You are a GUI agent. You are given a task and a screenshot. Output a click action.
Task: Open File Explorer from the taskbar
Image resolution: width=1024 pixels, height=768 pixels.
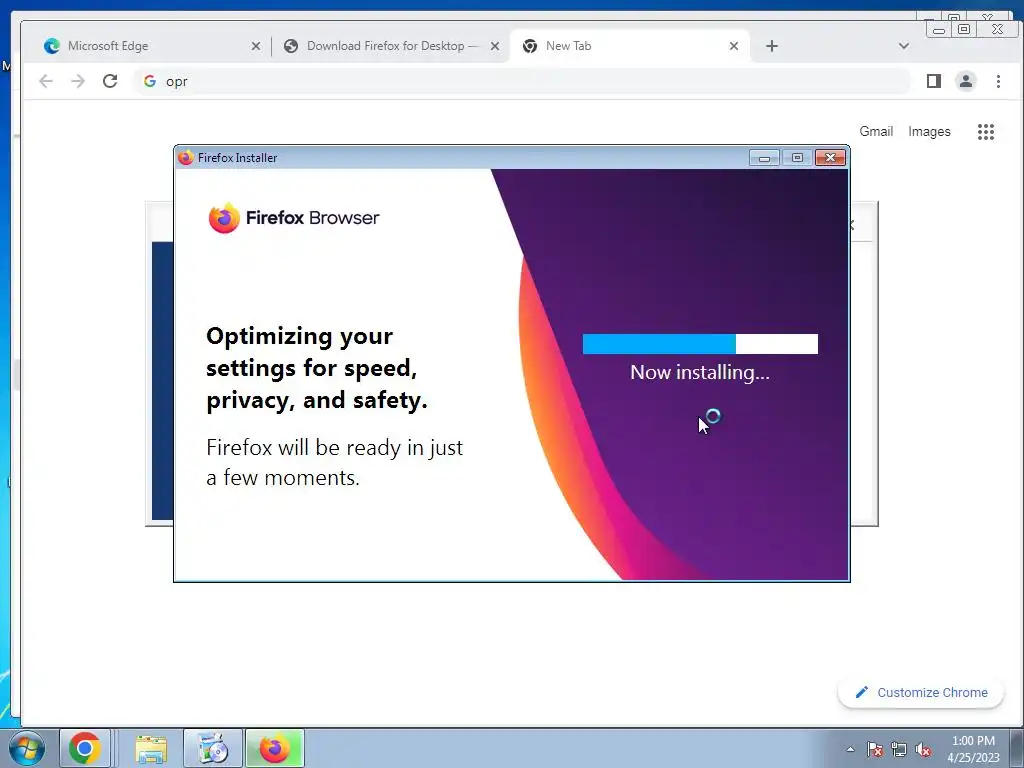151,748
